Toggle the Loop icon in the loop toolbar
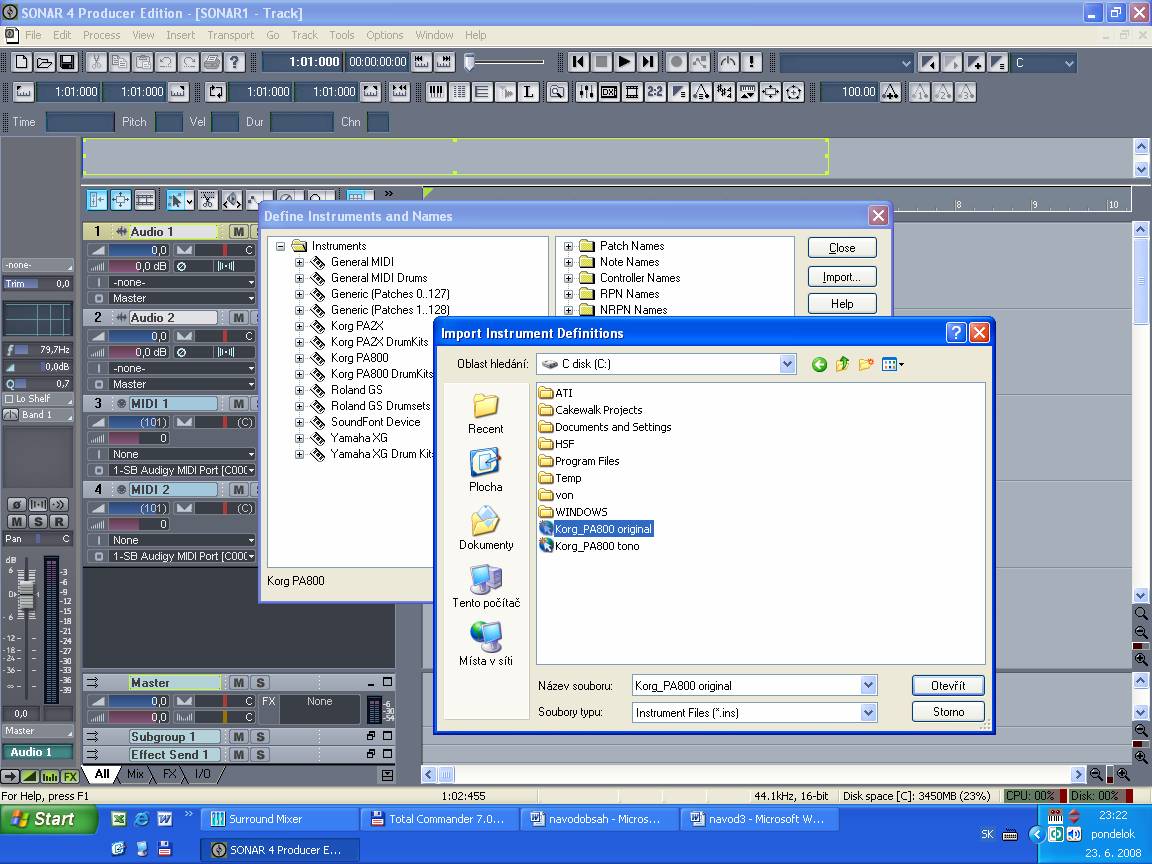The width and height of the screenshot is (1152, 864). coord(215,92)
